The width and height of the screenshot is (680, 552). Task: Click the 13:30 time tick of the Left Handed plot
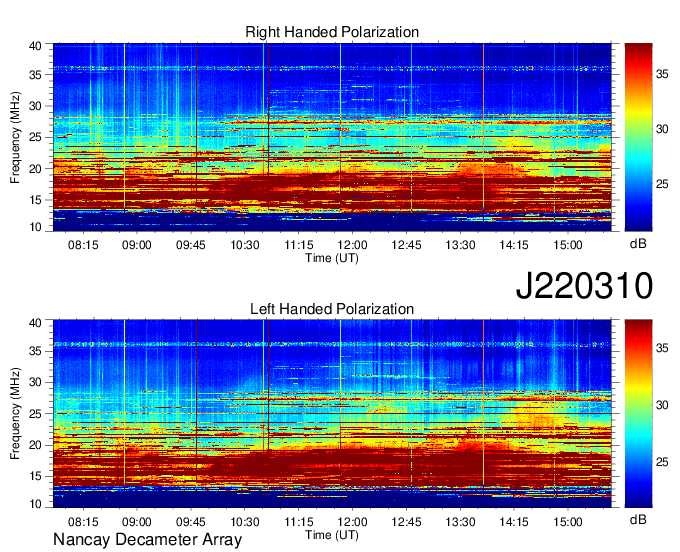point(461,522)
